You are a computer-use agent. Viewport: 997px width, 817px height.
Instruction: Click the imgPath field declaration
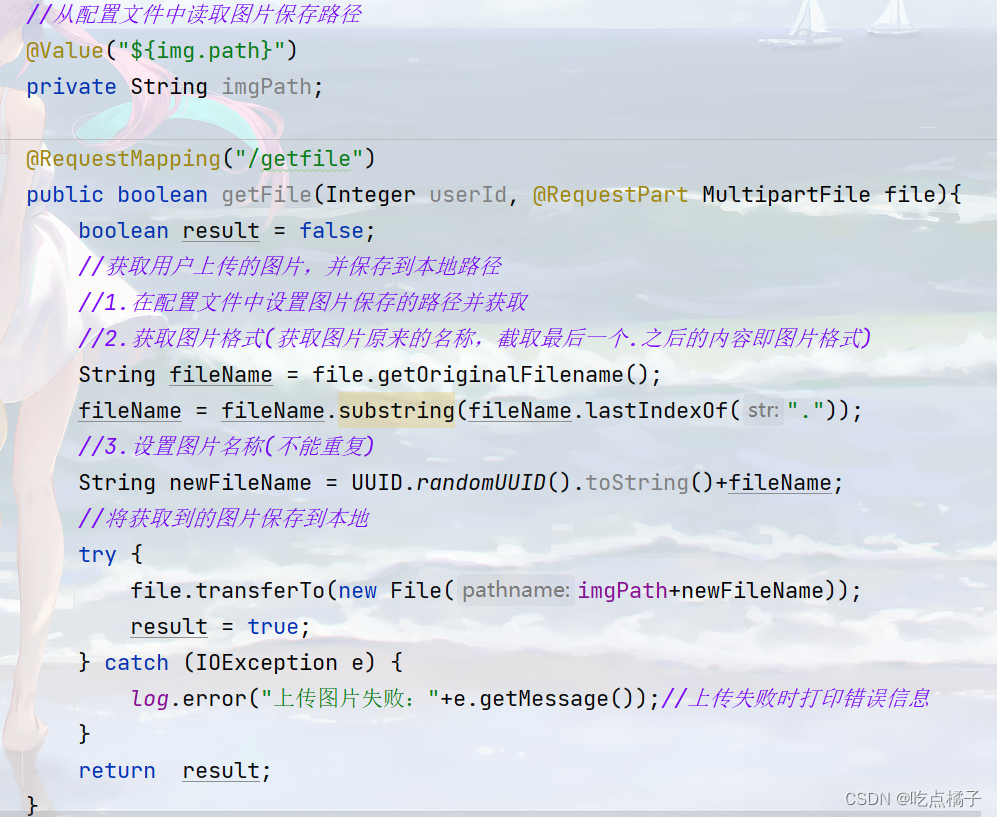click(268, 86)
